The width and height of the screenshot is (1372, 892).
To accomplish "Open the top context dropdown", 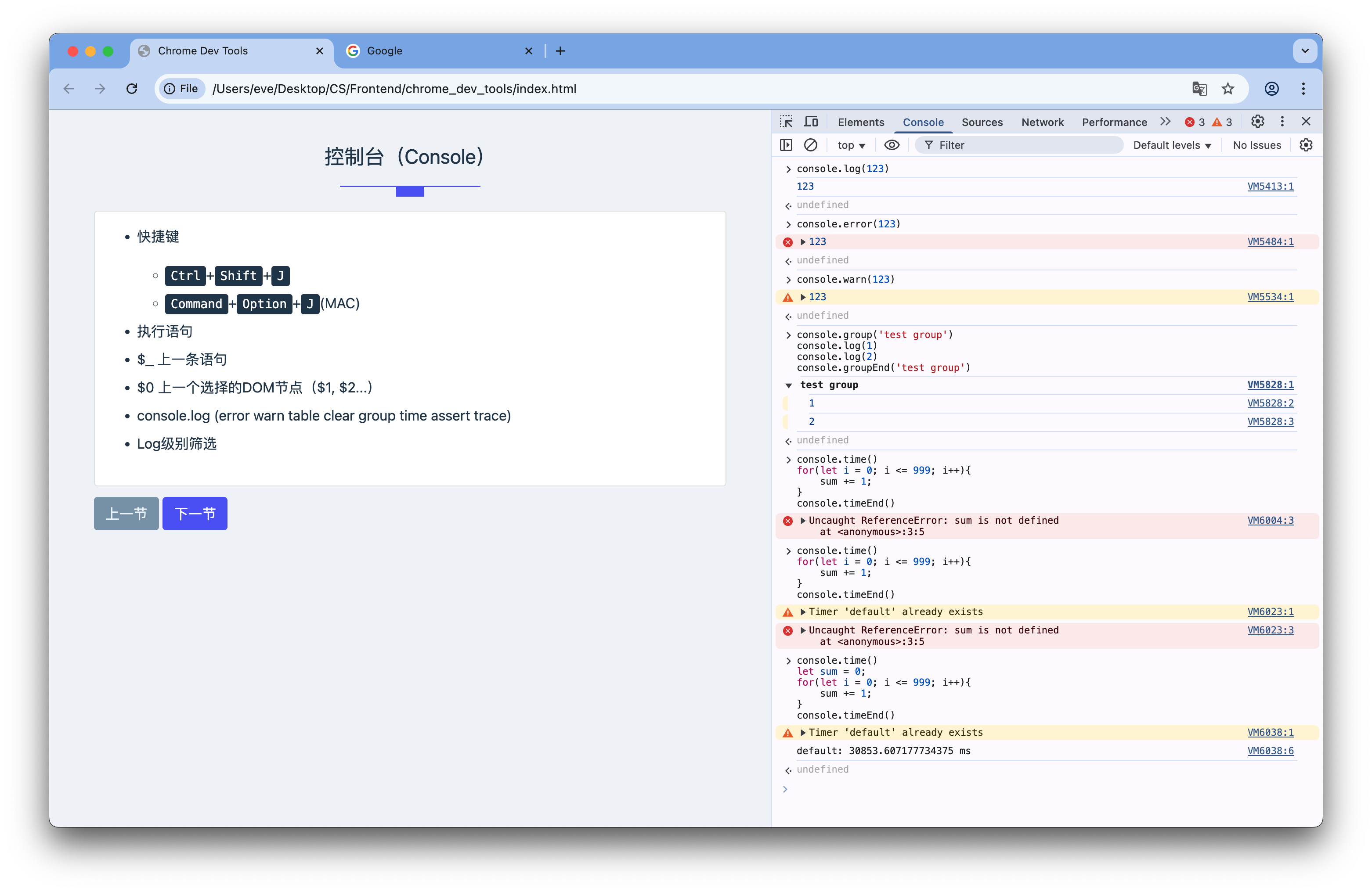I will (851, 145).
